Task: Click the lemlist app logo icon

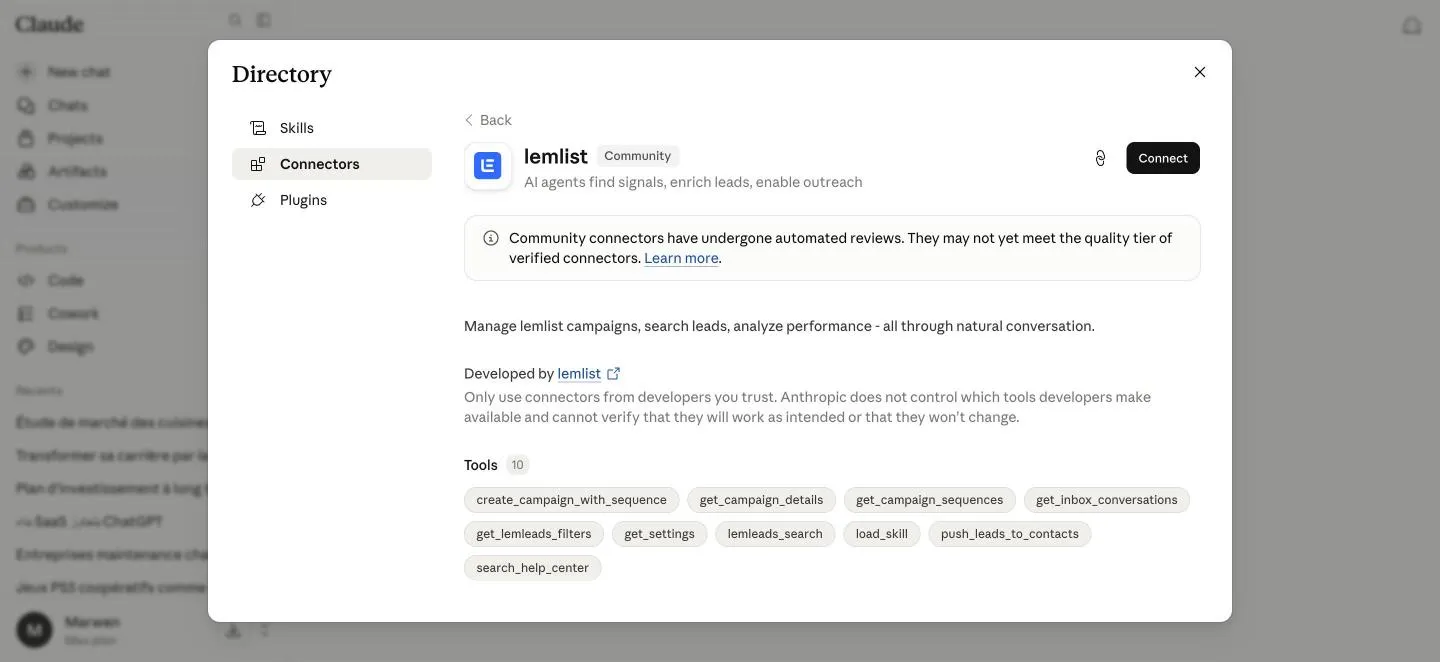Action: 488,166
